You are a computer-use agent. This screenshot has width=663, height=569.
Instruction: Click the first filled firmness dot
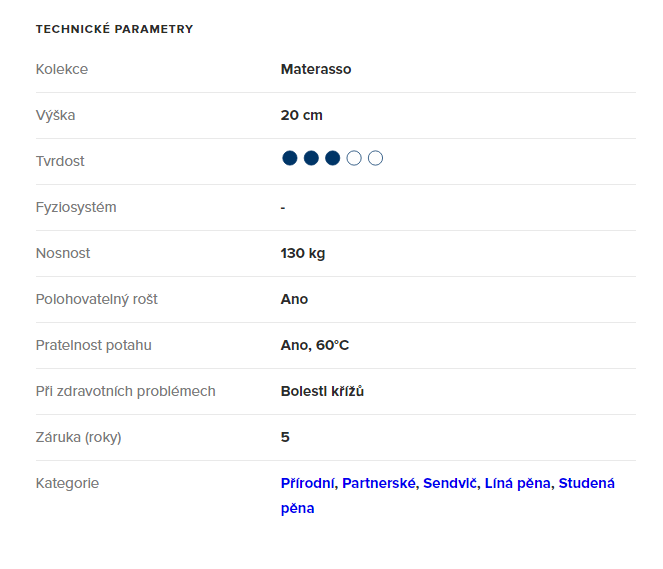click(290, 158)
